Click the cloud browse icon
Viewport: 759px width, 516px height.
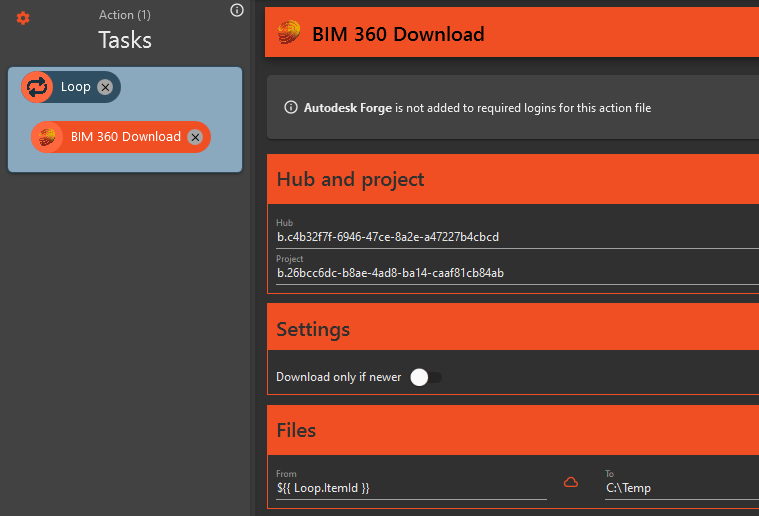click(x=571, y=483)
